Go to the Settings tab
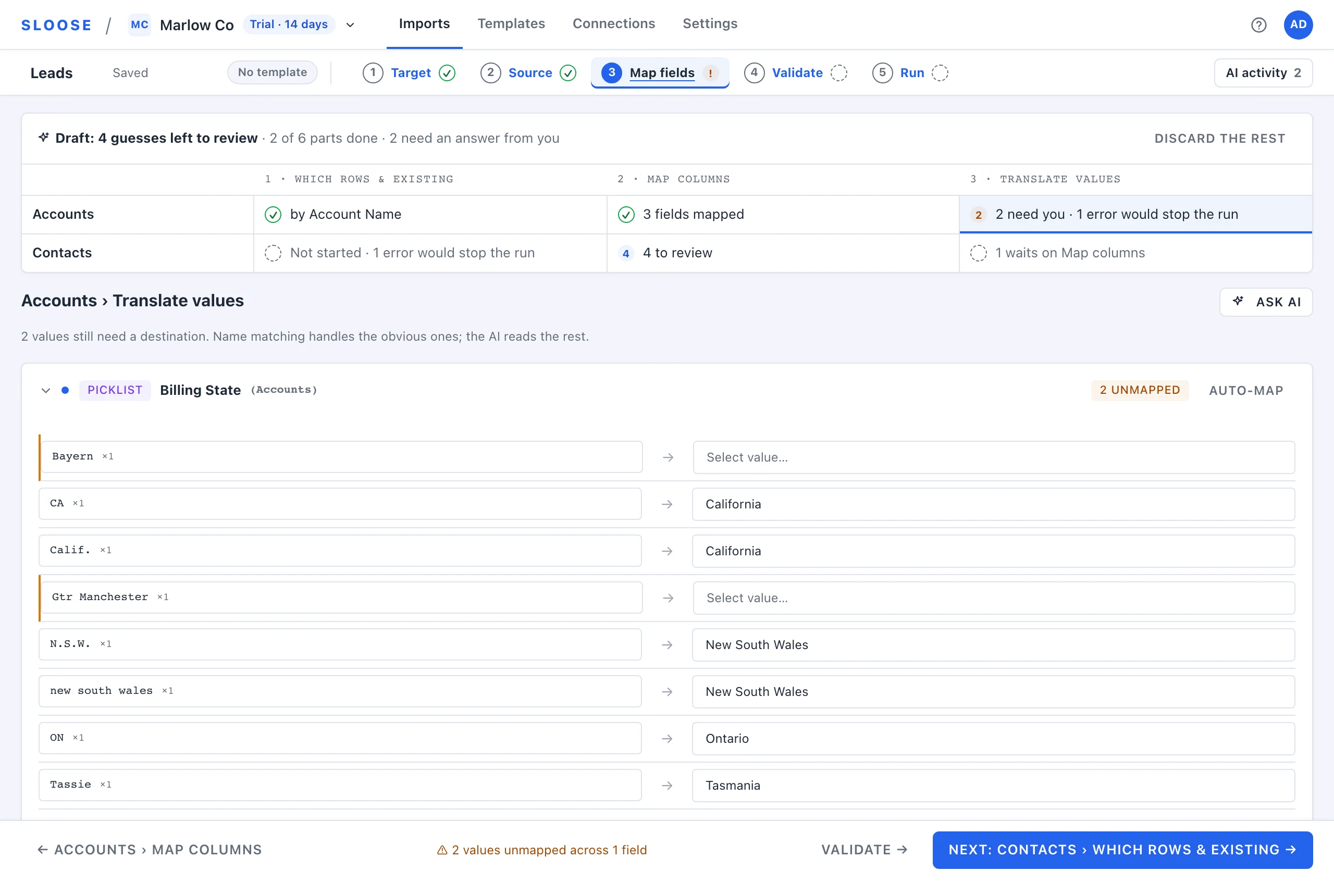The width and height of the screenshot is (1334, 896). click(x=710, y=24)
